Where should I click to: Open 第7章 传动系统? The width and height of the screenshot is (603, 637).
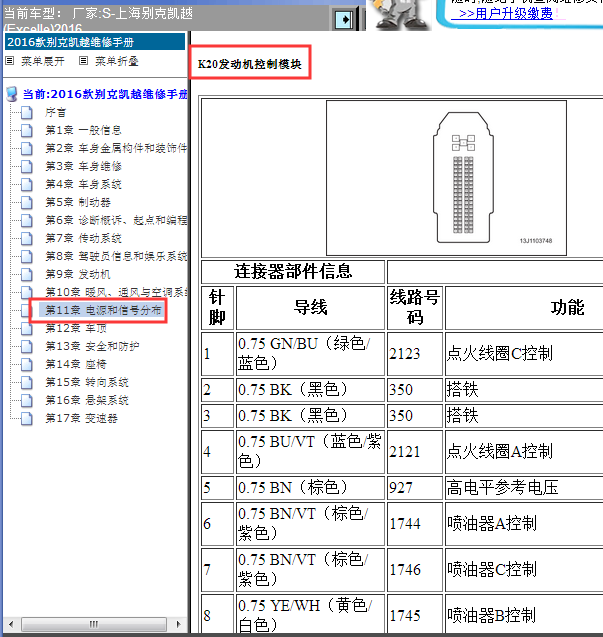tap(83, 238)
